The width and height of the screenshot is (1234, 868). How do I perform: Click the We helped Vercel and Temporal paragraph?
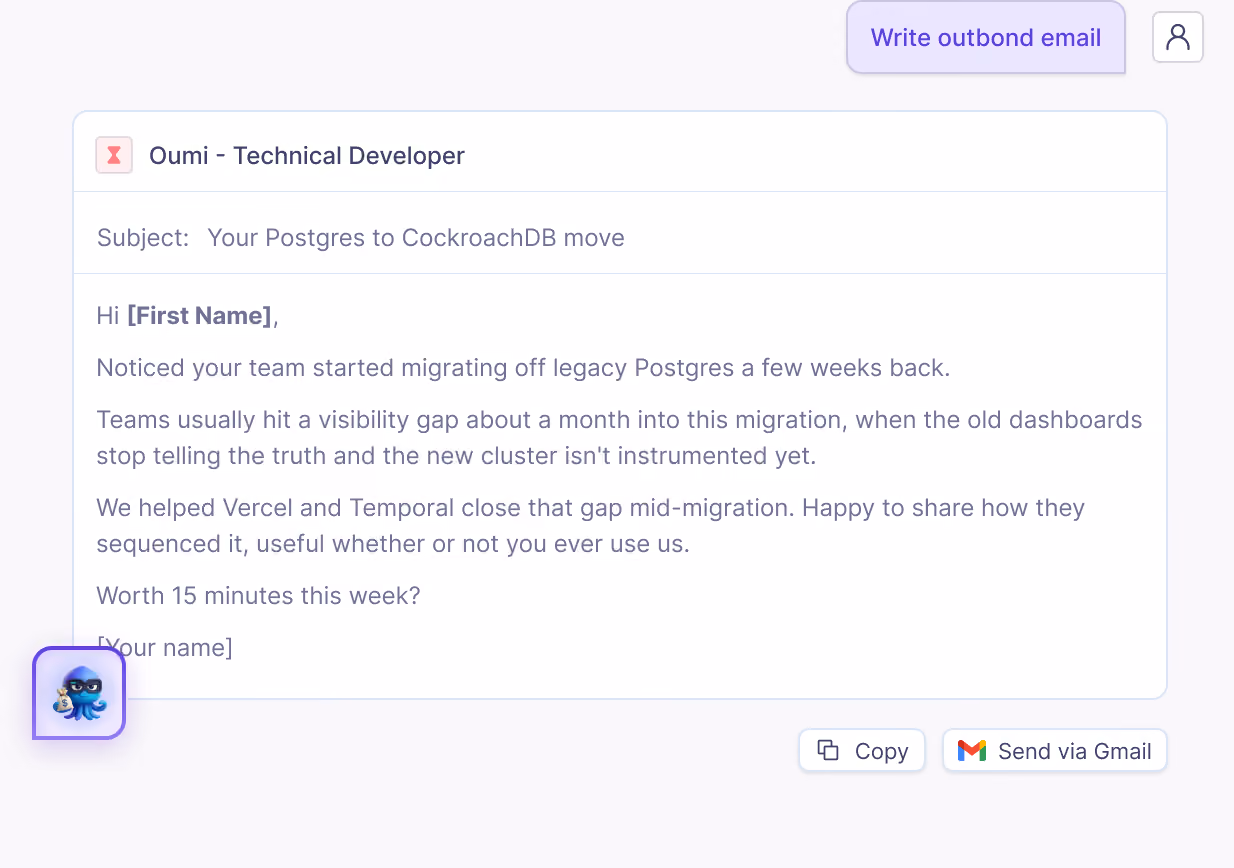[591, 526]
